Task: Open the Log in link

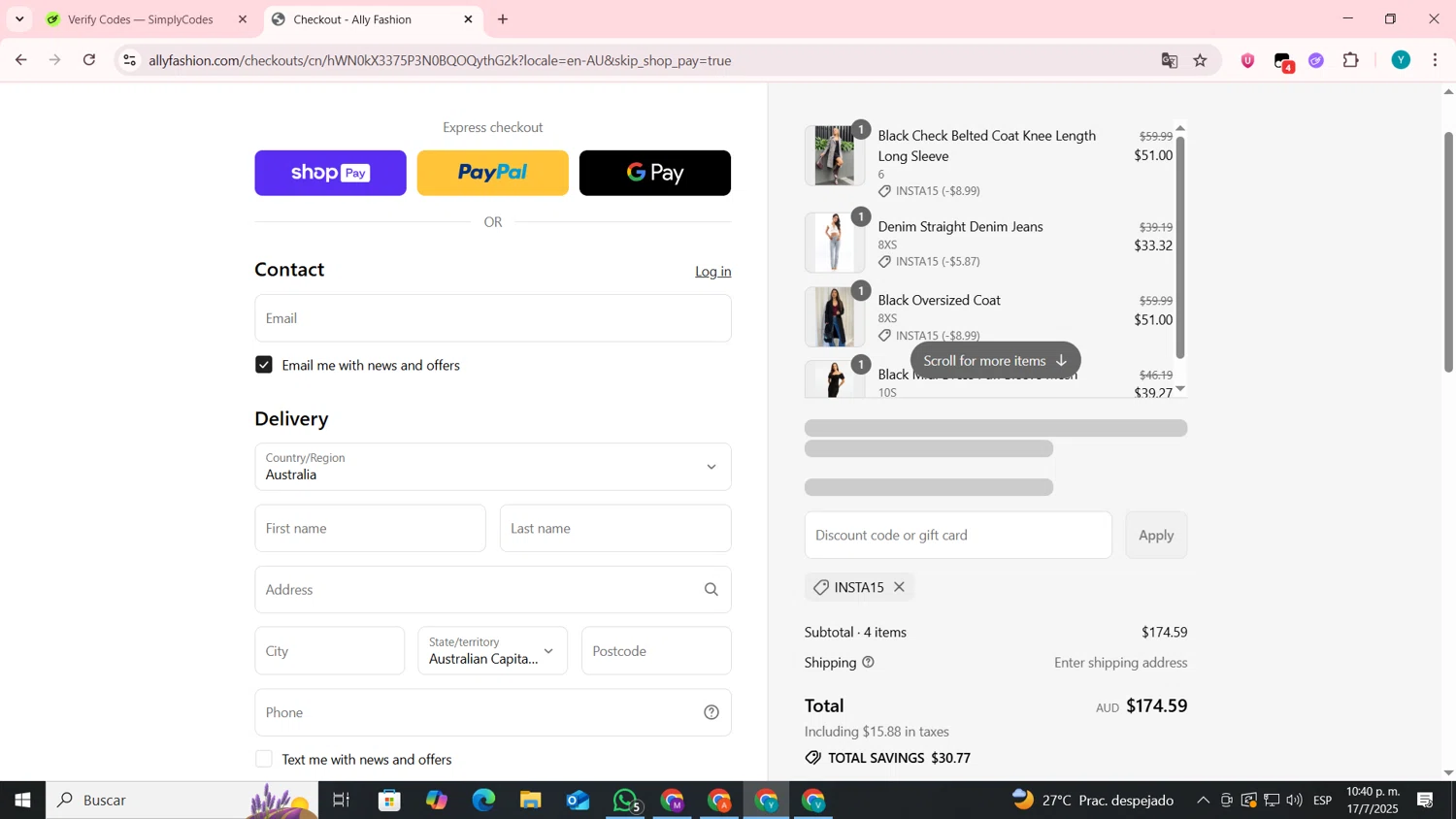Action: click(x=713, y=272)
